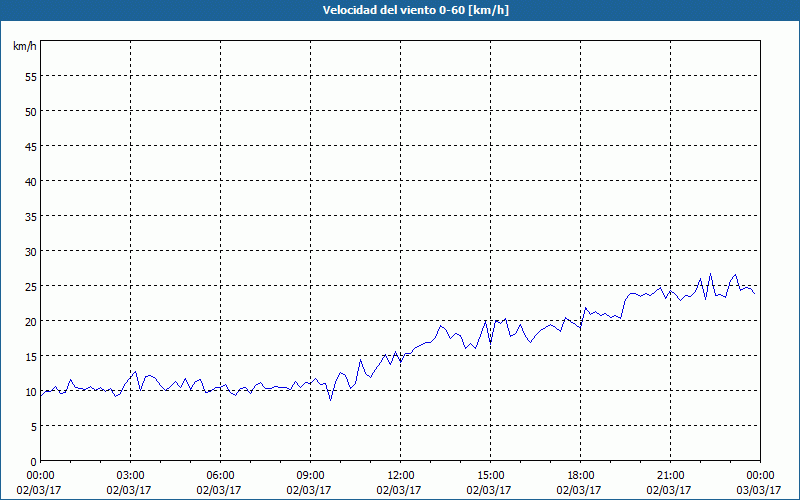Image resolution: width=800 pixels, height=500 pixels.
Task: Click the chart title 'Velocidad del viento 0-60 [km/h]'
Action: click(x=415, y=10)
